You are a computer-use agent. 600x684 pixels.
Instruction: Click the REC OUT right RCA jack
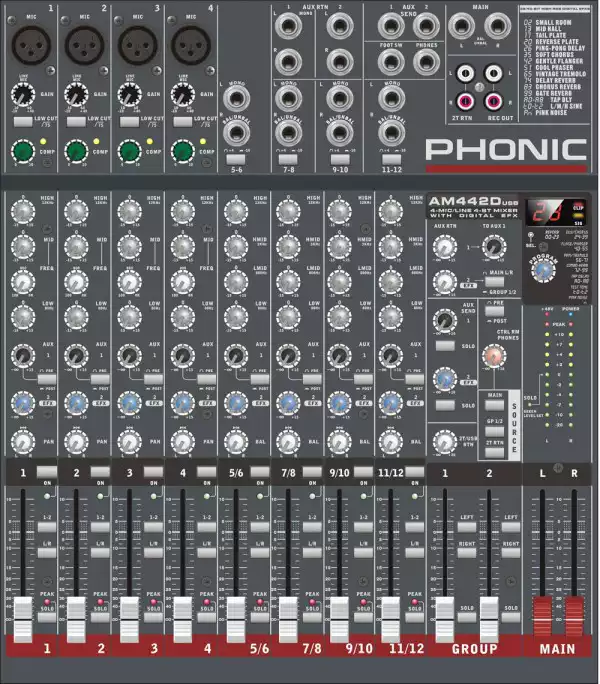click(493, 101)
